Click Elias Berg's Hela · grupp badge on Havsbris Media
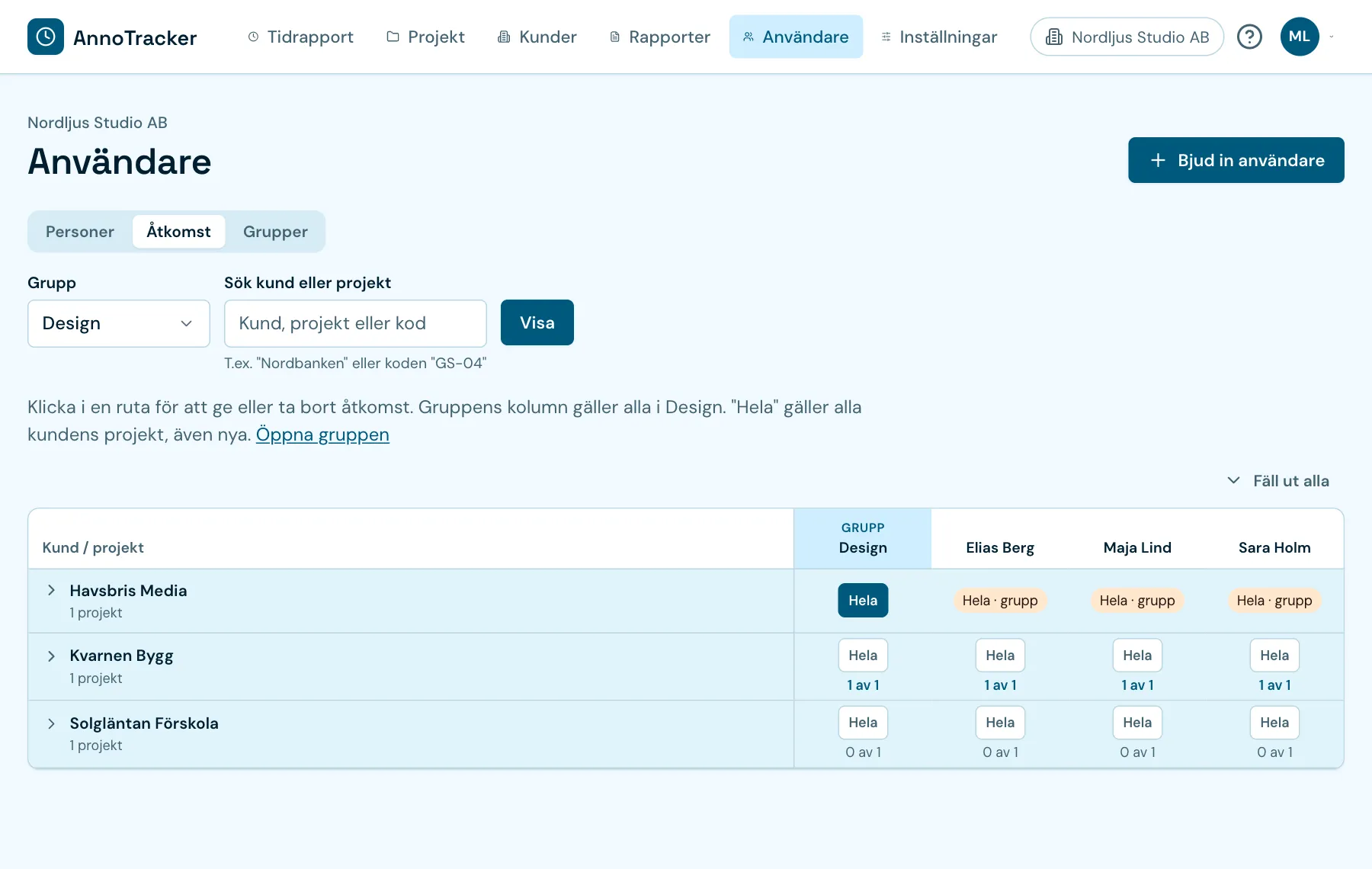 point(1000,601)
